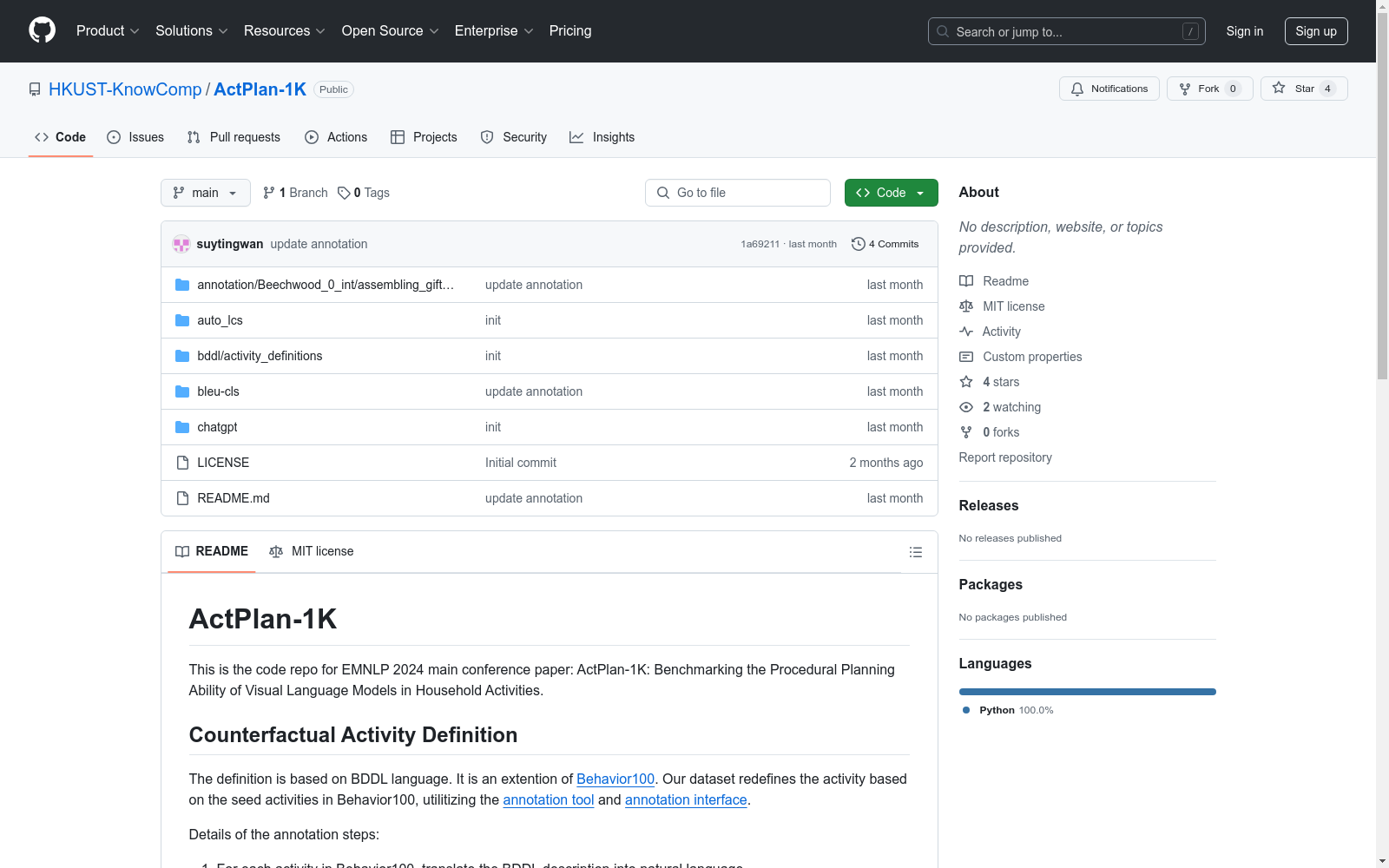Open the Packages section heading
The width and height of the screenshot is (1389, 868).
991,584
